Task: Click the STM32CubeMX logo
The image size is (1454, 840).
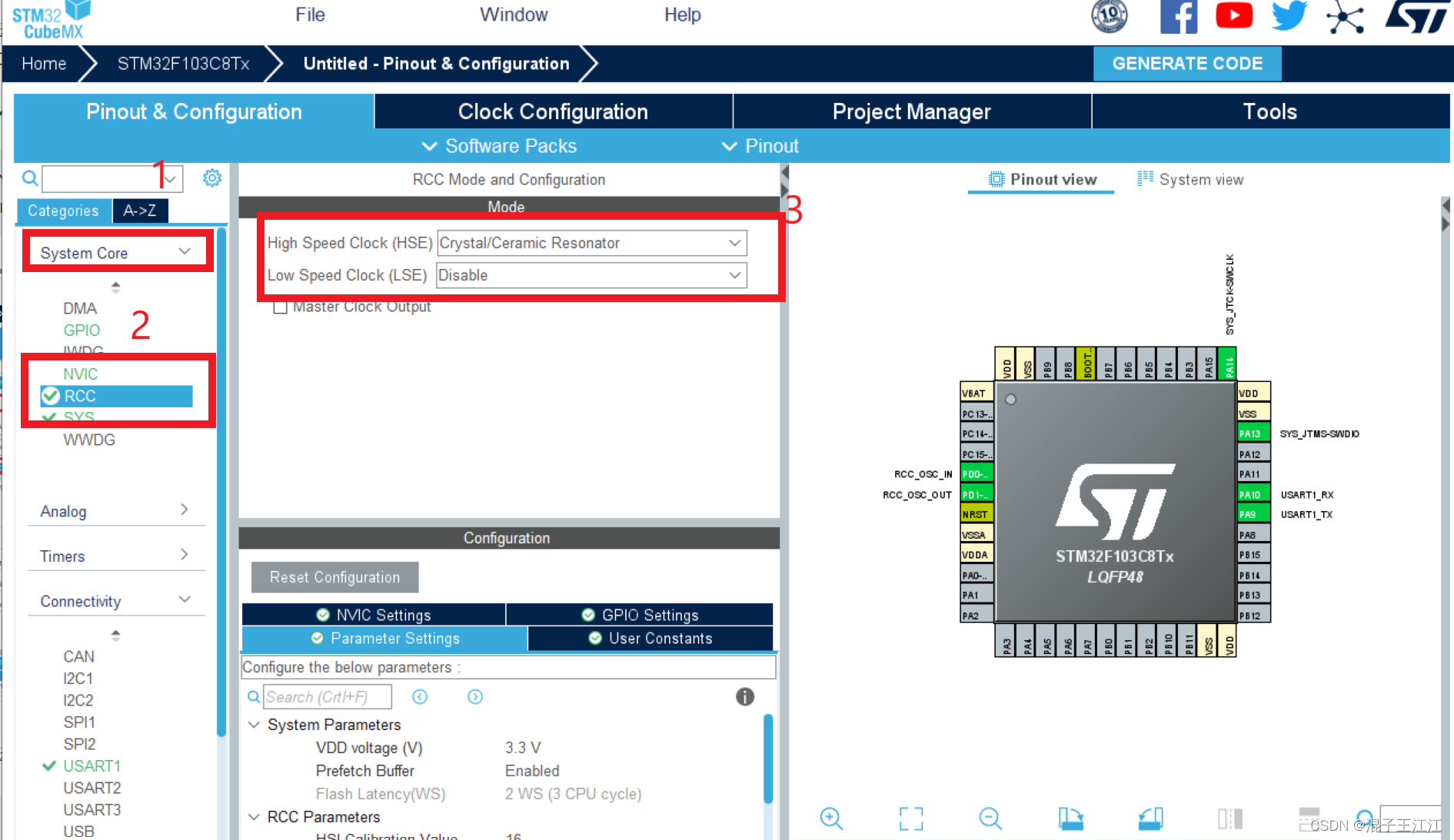Action: pos(51,21)
